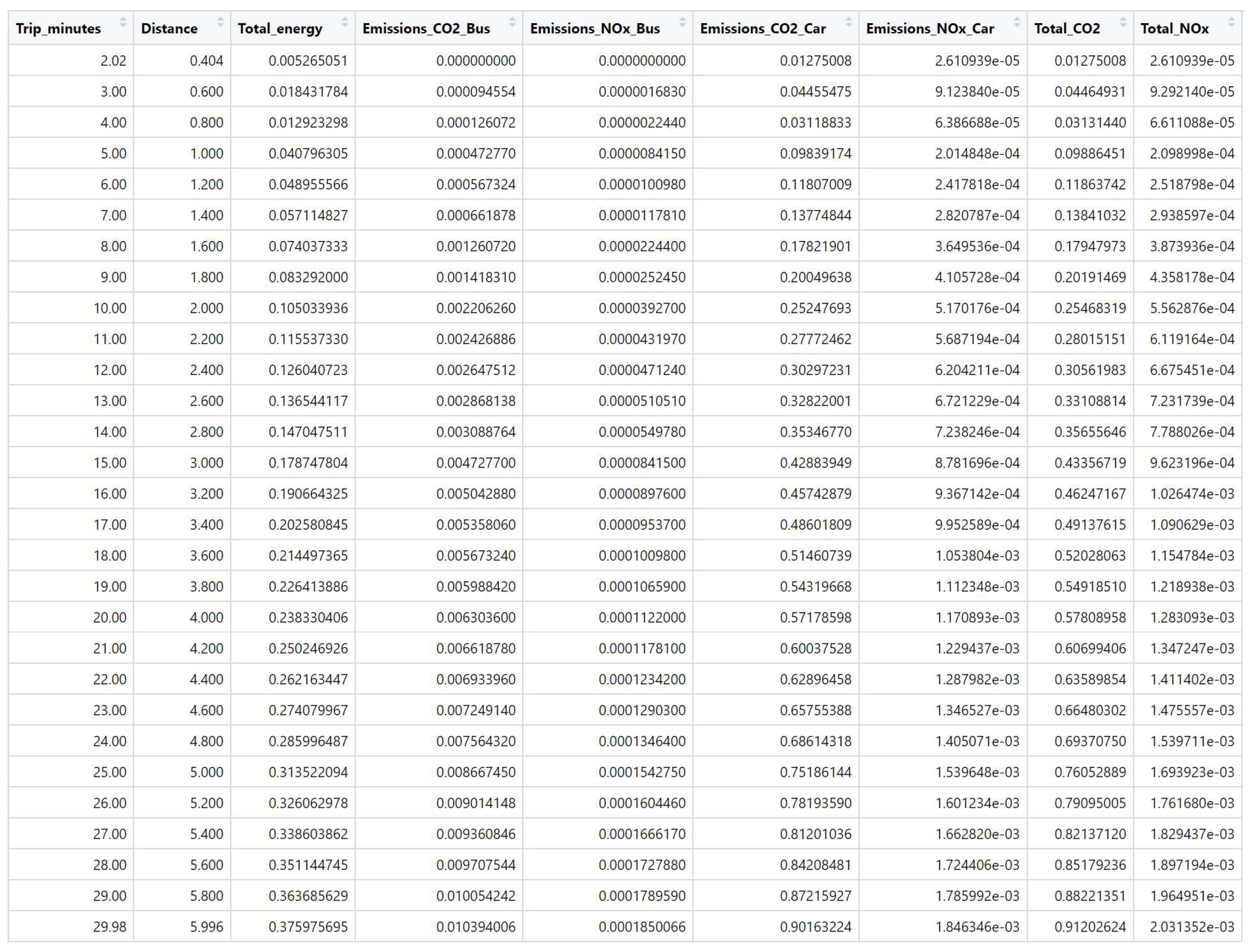Viewport: 1248px width, 952px height.
Task: Select Total_CO2 cell 0.57808958
Action: (x=1089, y=618)
